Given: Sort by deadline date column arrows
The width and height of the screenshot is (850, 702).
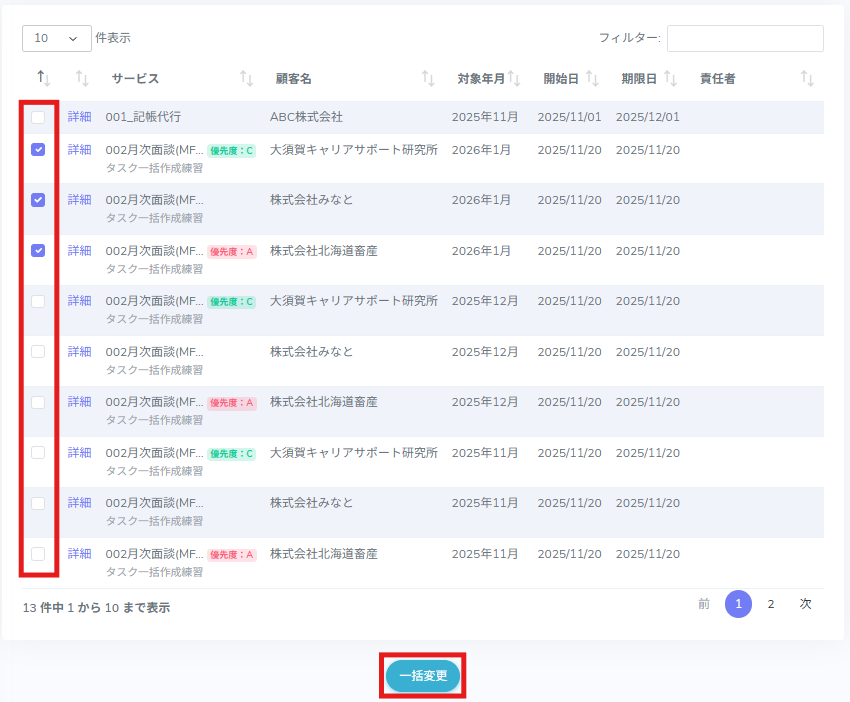Looking at the screenshot, I should tap(670, 78).
